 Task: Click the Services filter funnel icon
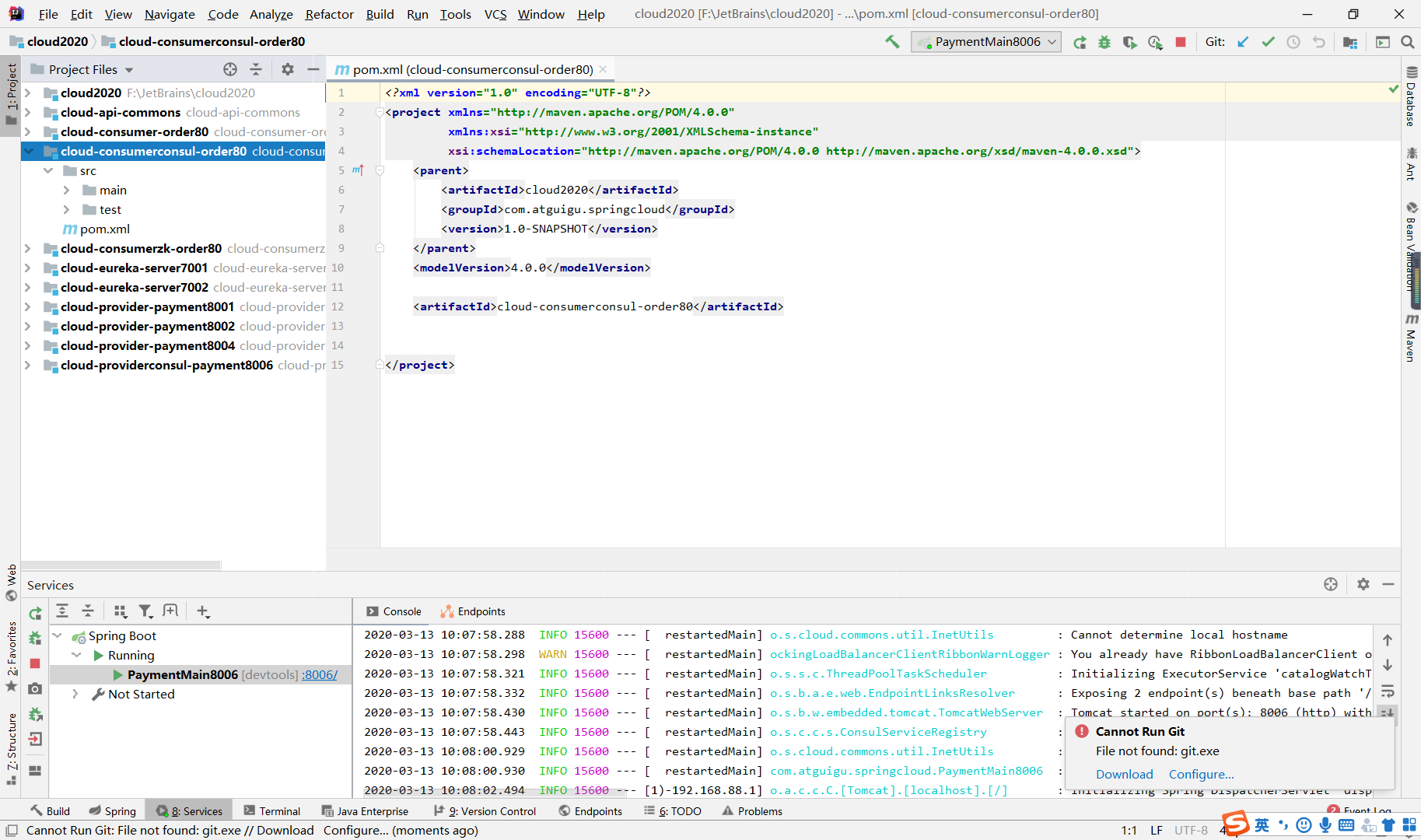(x=145, y=611)
